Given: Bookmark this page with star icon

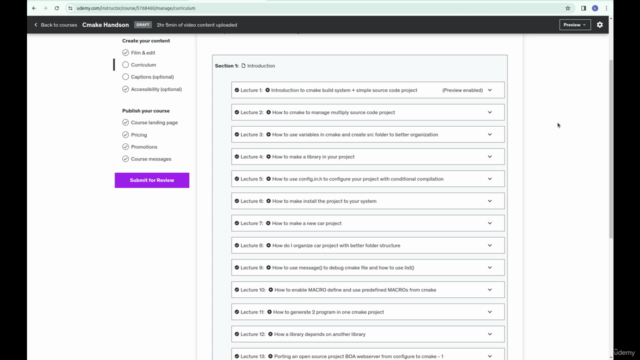Looking at the screenshot, I should coord(567,8).
